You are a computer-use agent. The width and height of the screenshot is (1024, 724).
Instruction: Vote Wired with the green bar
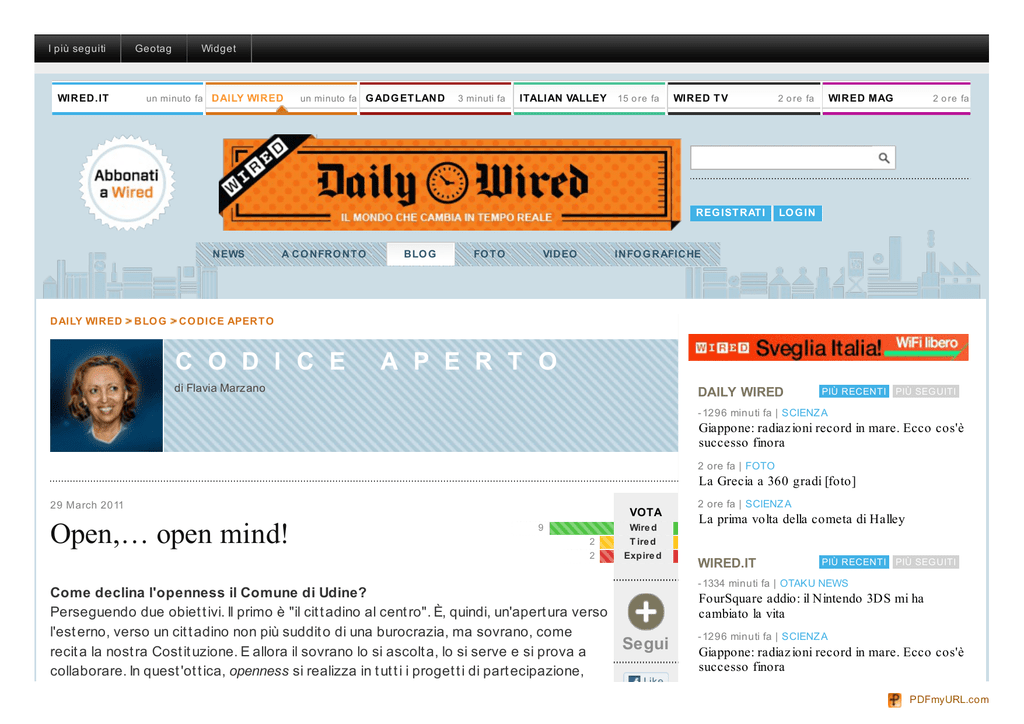tap(581, 528)
